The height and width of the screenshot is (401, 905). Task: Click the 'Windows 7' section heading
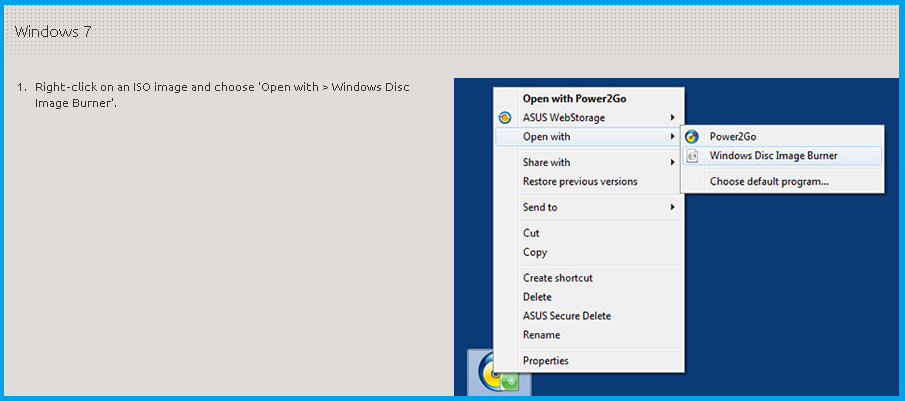coord(53,32)
